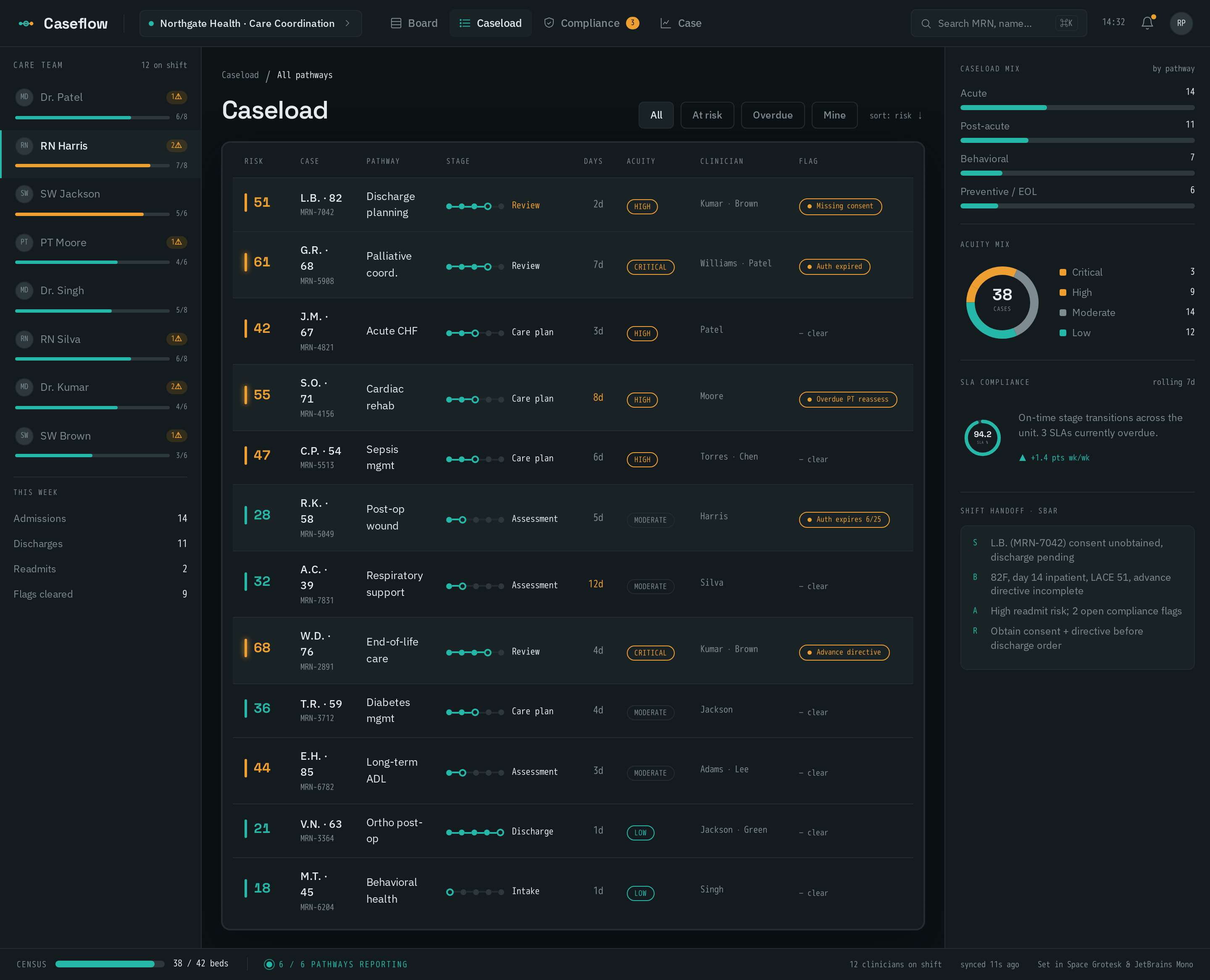Filter caseload by Overdue
1210x980 pixels.
click(773, 115)
